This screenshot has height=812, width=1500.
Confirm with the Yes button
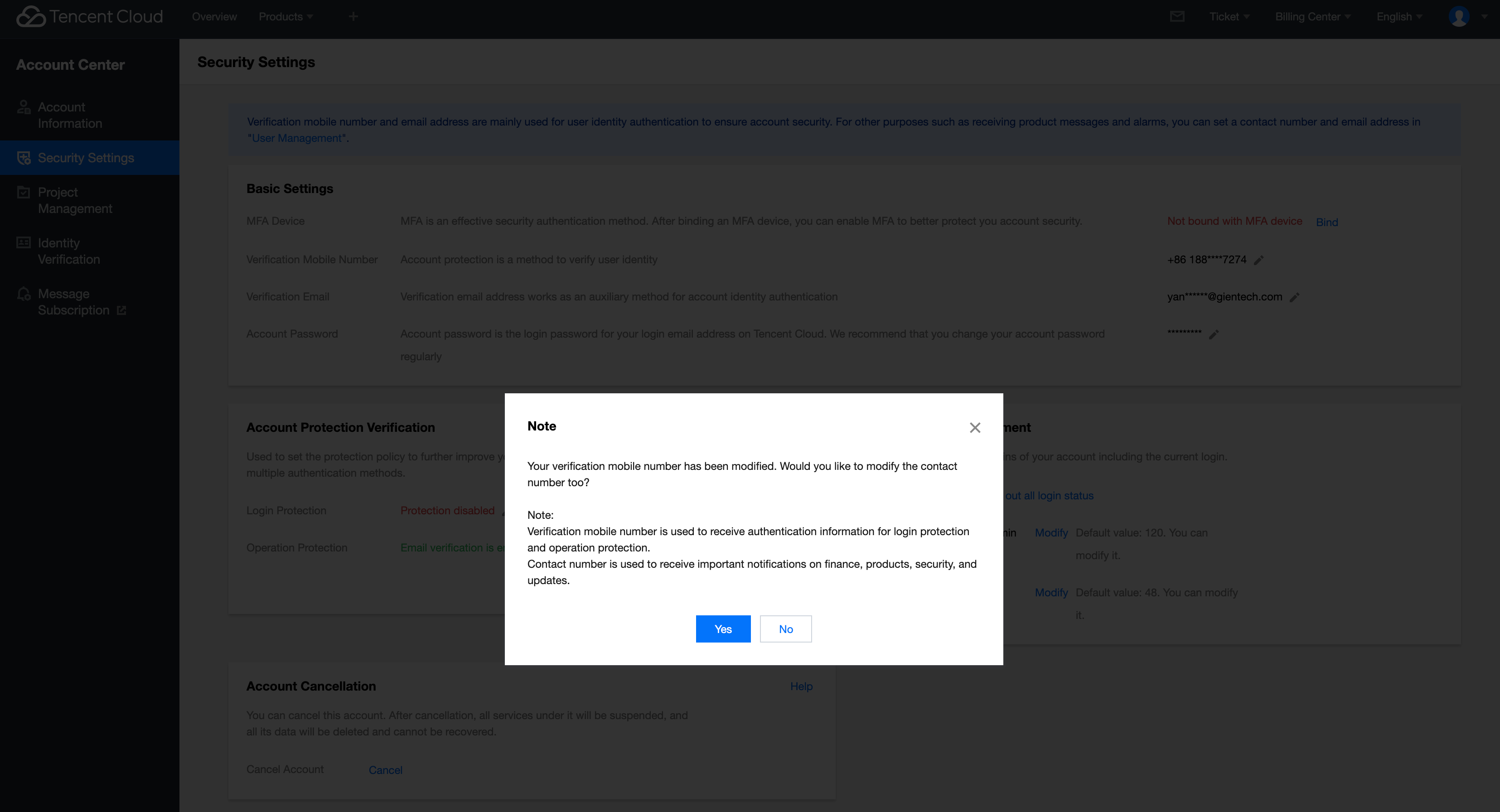[x=723, y=628]
